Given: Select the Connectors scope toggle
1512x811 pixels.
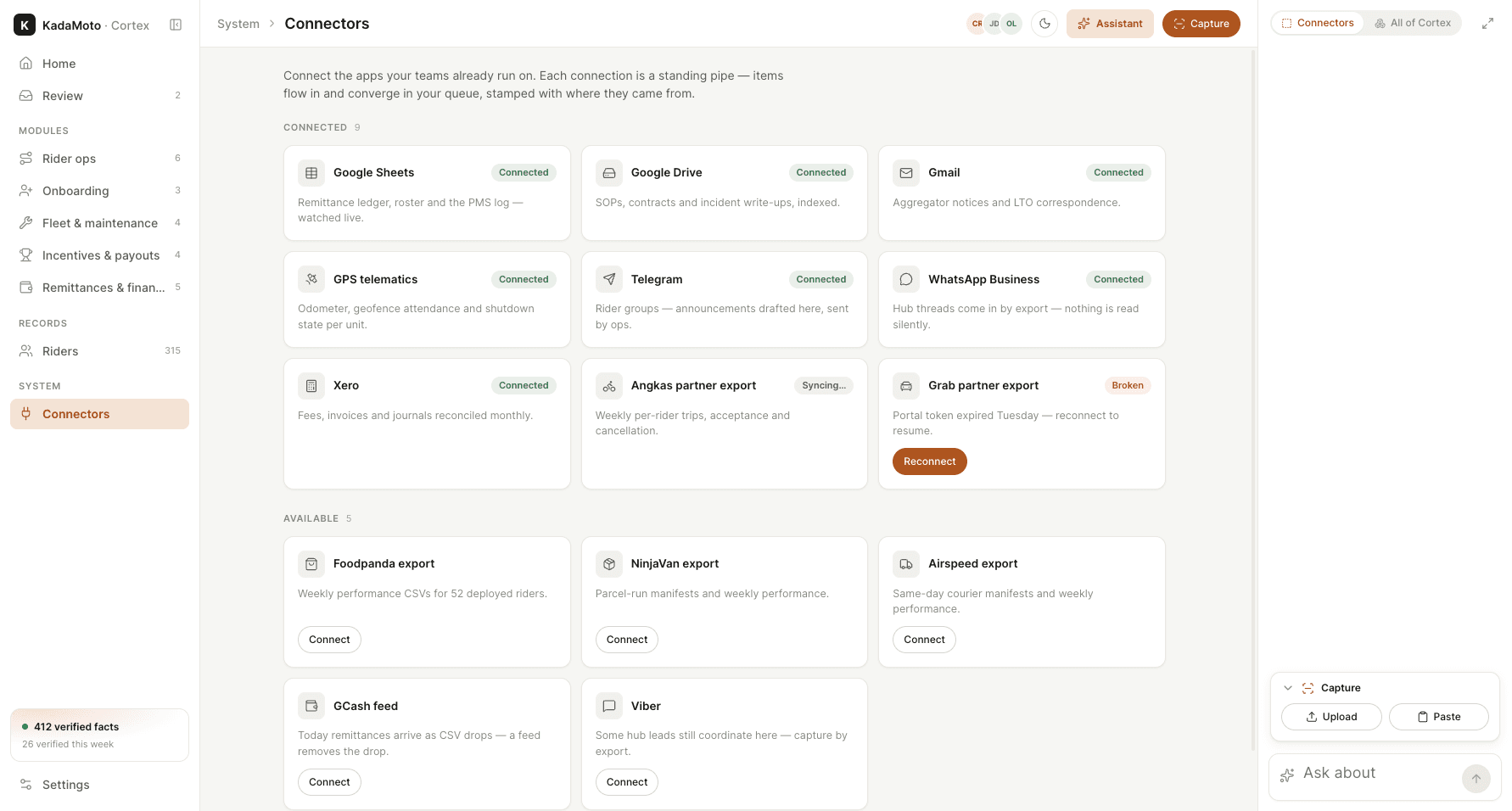Looking at the screenshot, I should (x=1318, y=23).
